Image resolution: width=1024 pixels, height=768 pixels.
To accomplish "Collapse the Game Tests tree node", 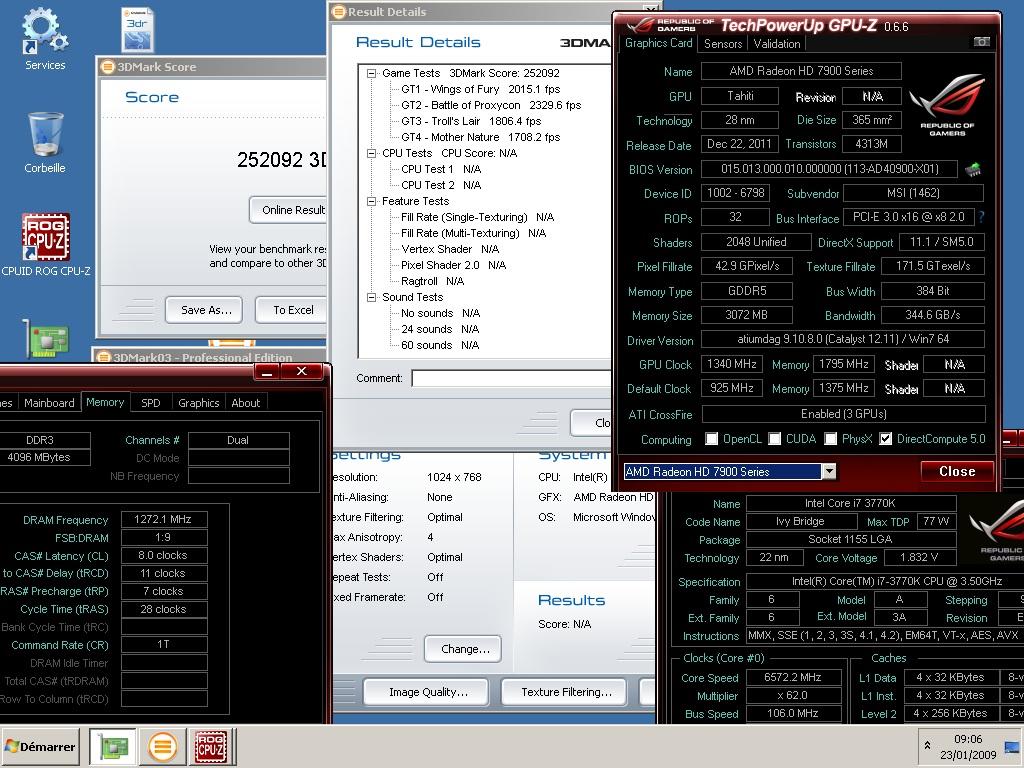I will (372, 73).
